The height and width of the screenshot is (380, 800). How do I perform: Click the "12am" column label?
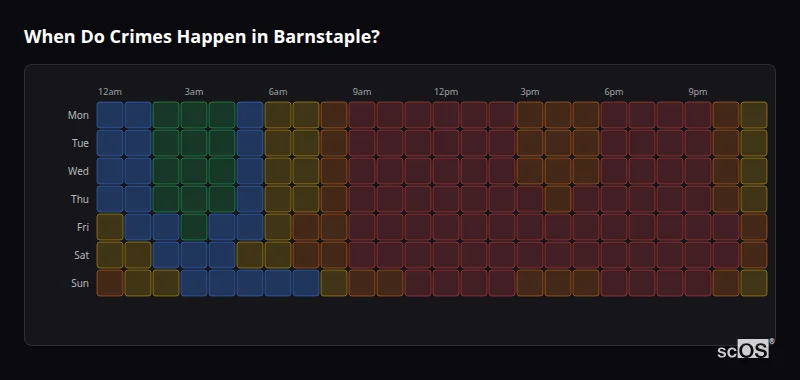coord(110,92)
